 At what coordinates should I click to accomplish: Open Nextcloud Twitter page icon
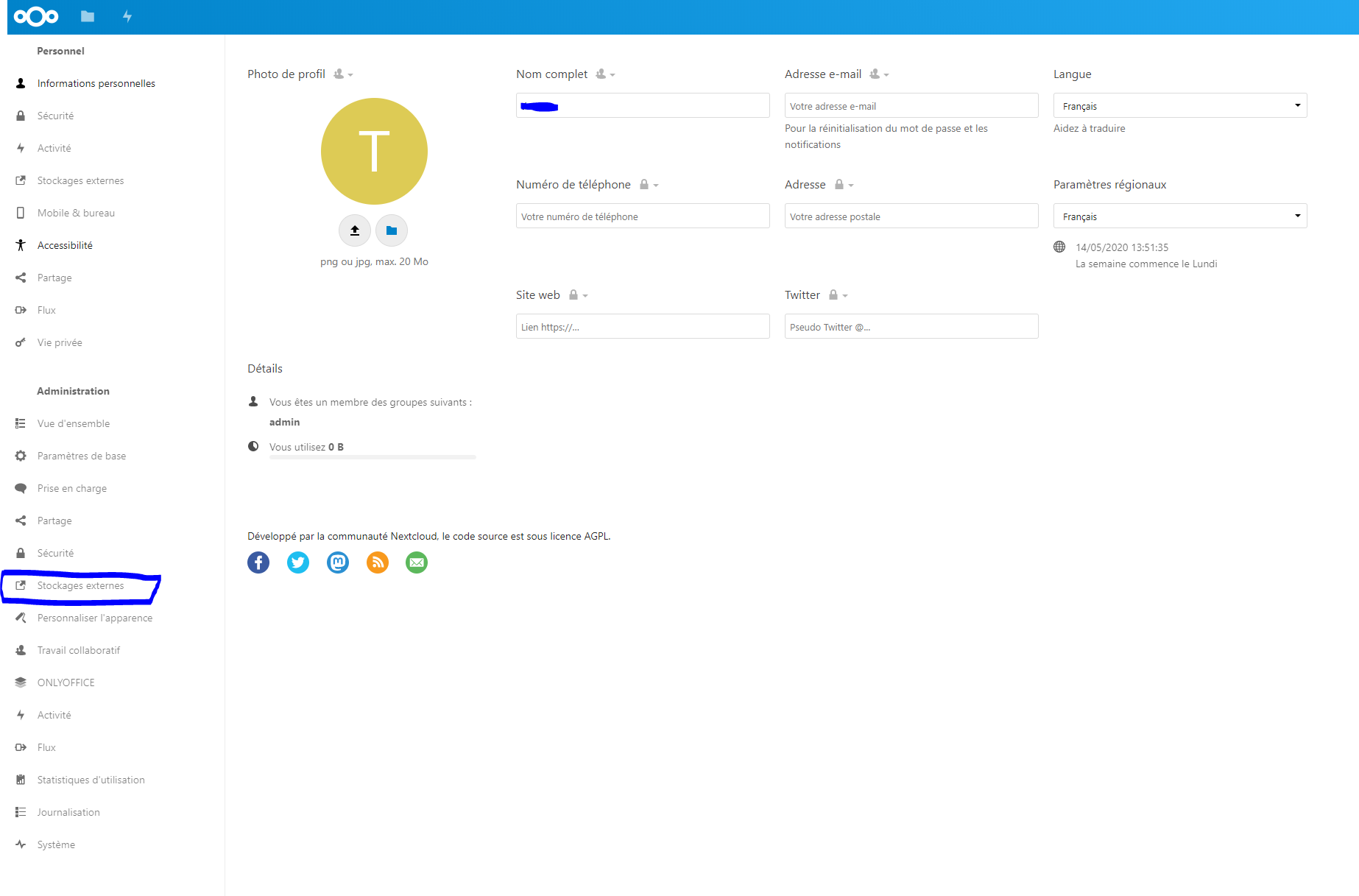pyautogui.click(x=298, y=562)
